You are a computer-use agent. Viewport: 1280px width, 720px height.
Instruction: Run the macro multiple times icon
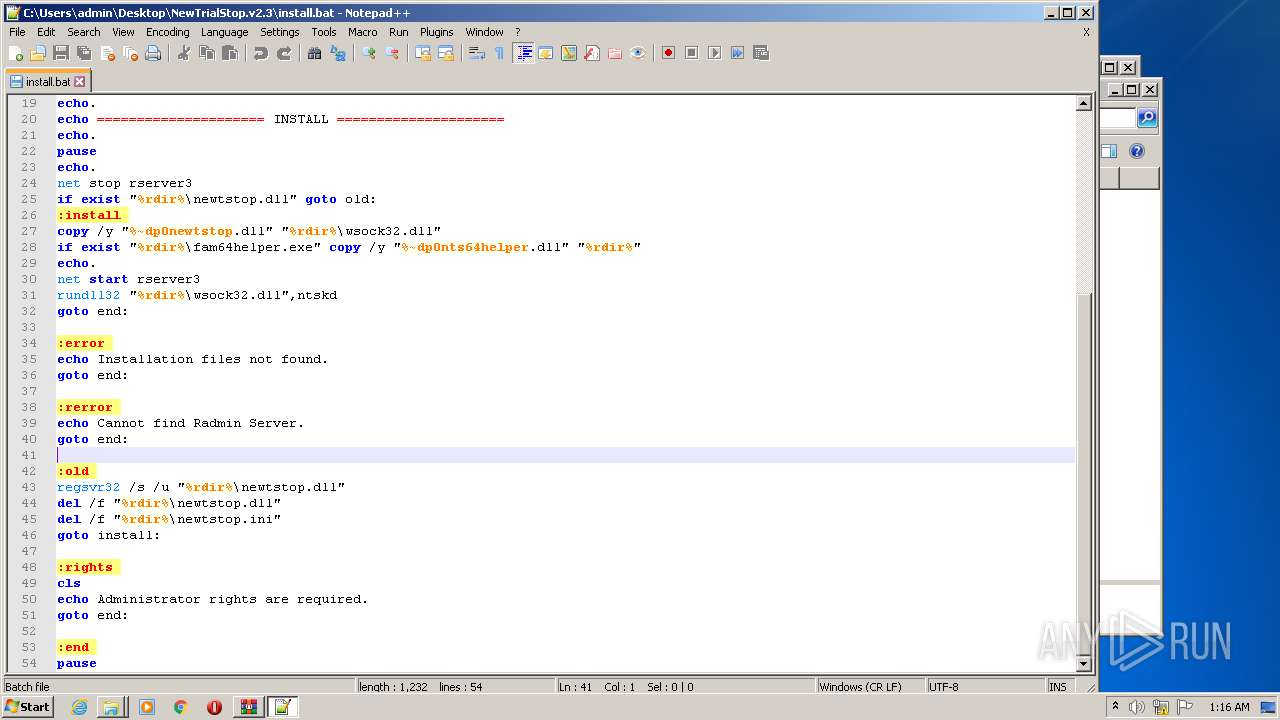pos(737,53)
